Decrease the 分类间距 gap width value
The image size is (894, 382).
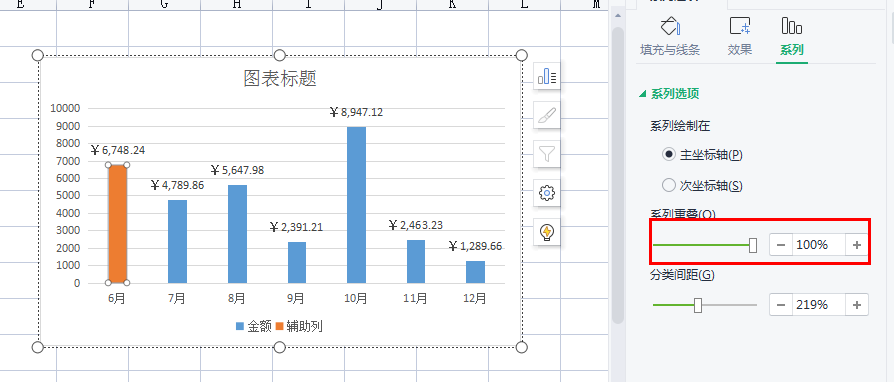(781, 305)
